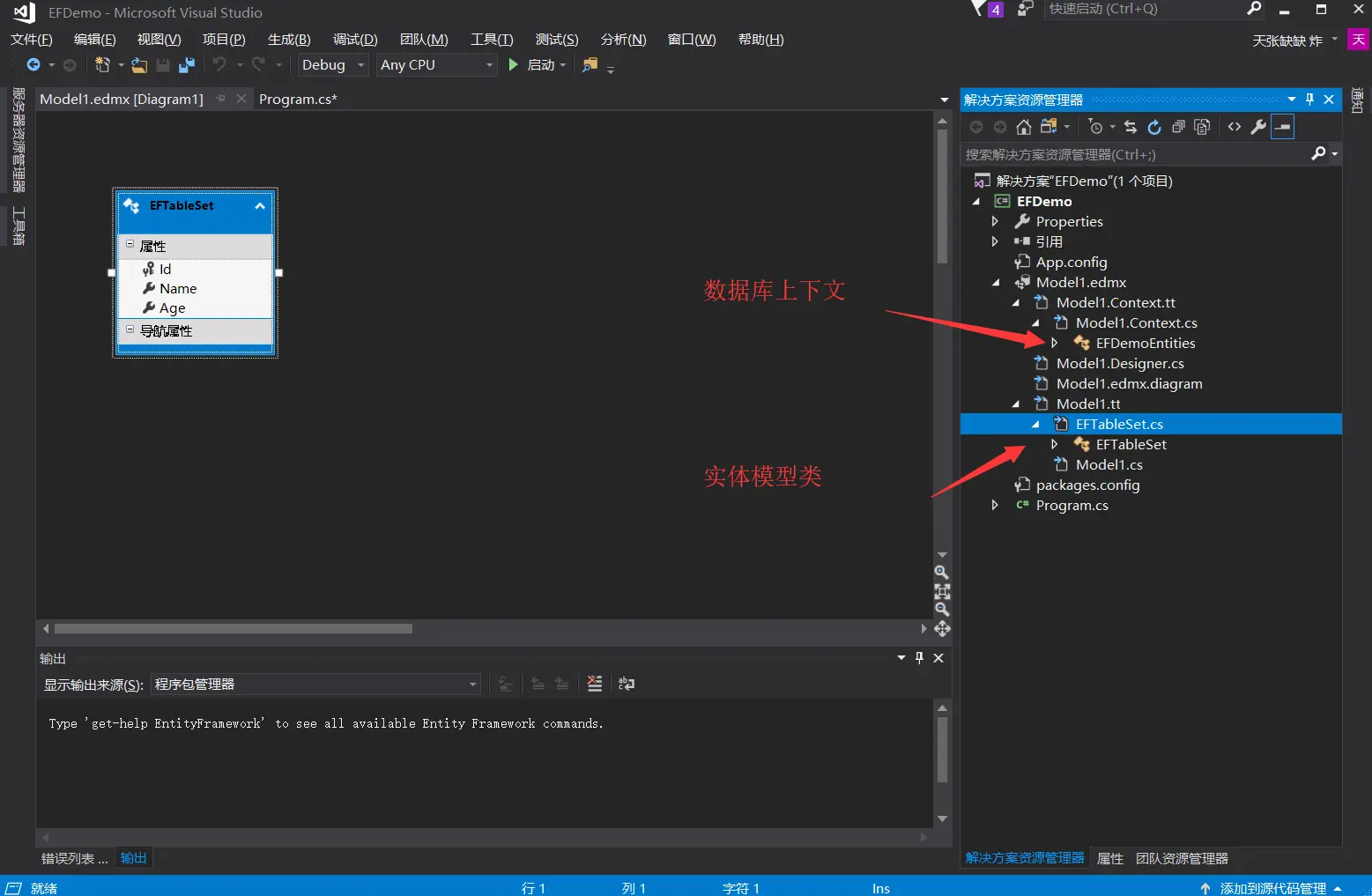This screenshot has width=1372, height=896.
Task: Expand the Properties node in Solution Explorer
Action: (x=995, y=221)
